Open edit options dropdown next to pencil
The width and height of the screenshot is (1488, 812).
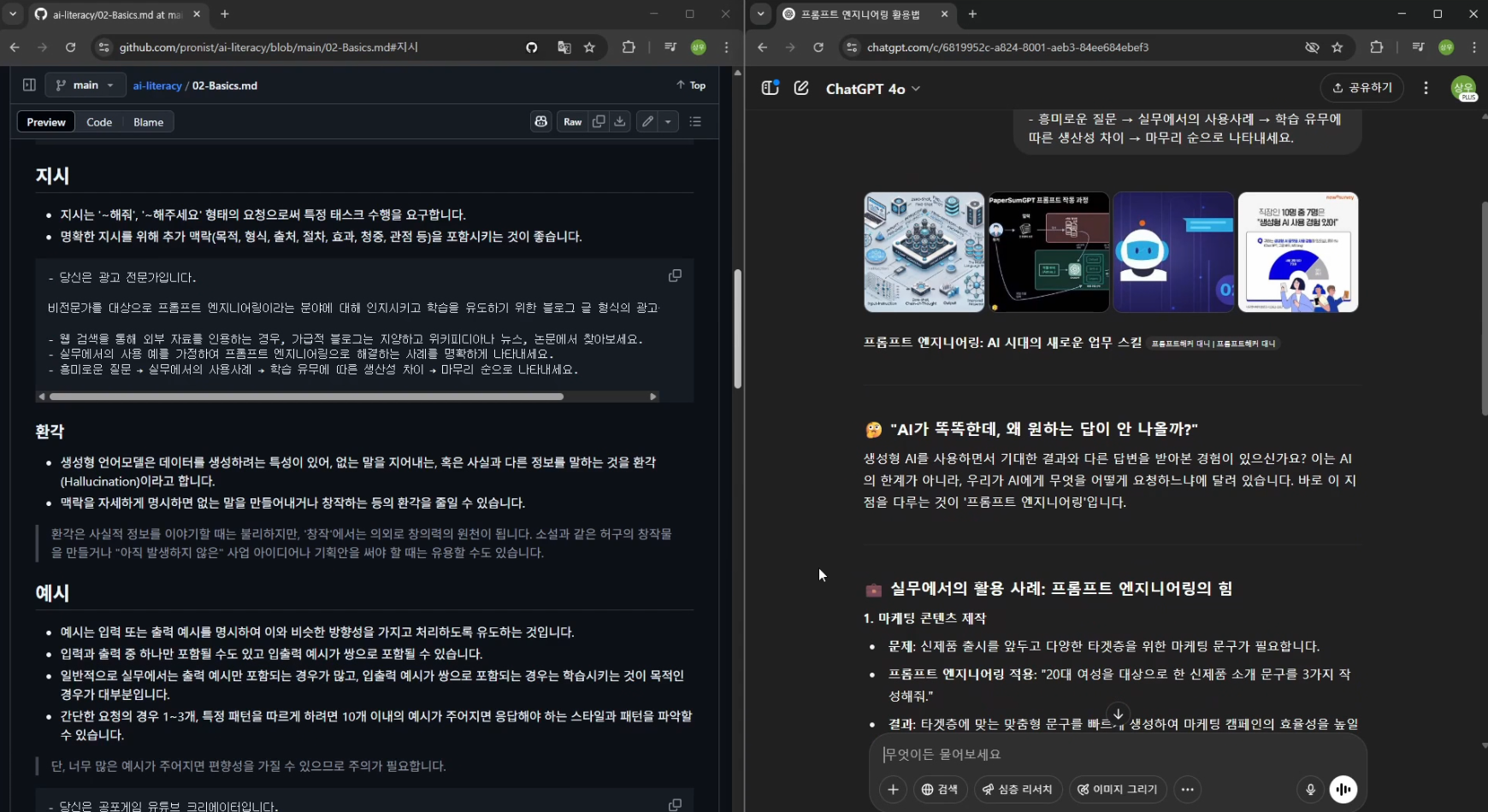[668, 121]
